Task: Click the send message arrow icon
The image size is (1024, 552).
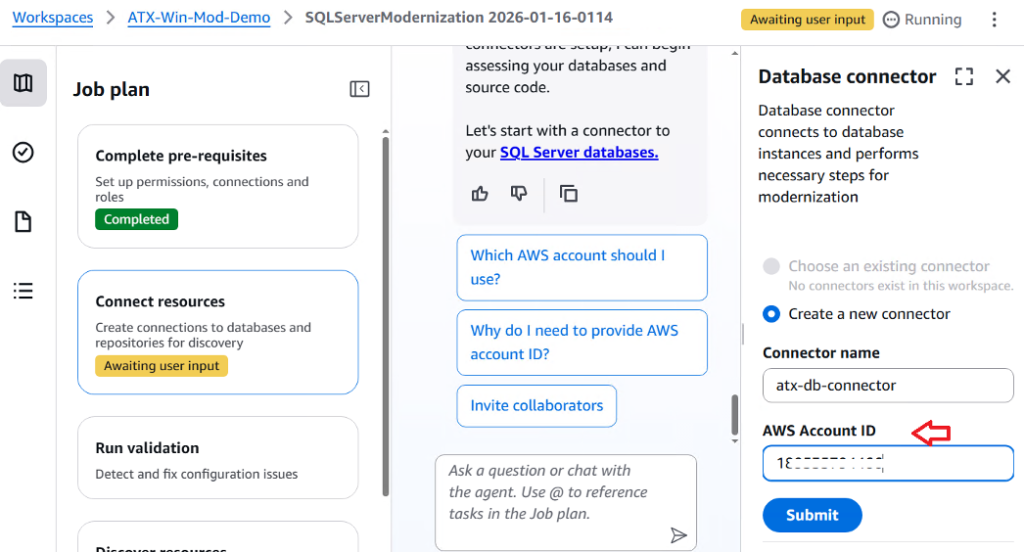Action: tap(678, 535)
